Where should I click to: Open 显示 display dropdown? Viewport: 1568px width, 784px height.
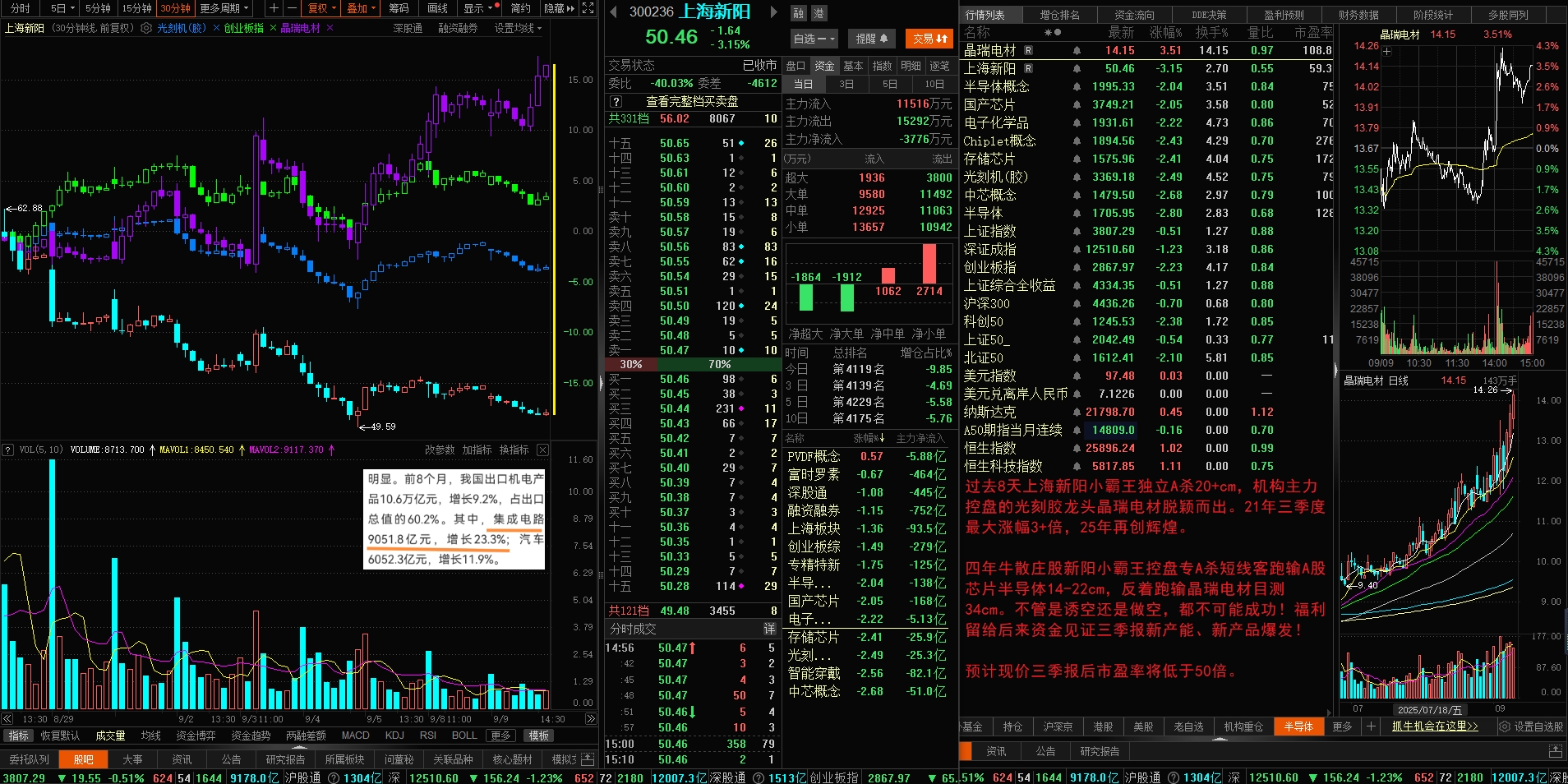click(x=477, y=8)
